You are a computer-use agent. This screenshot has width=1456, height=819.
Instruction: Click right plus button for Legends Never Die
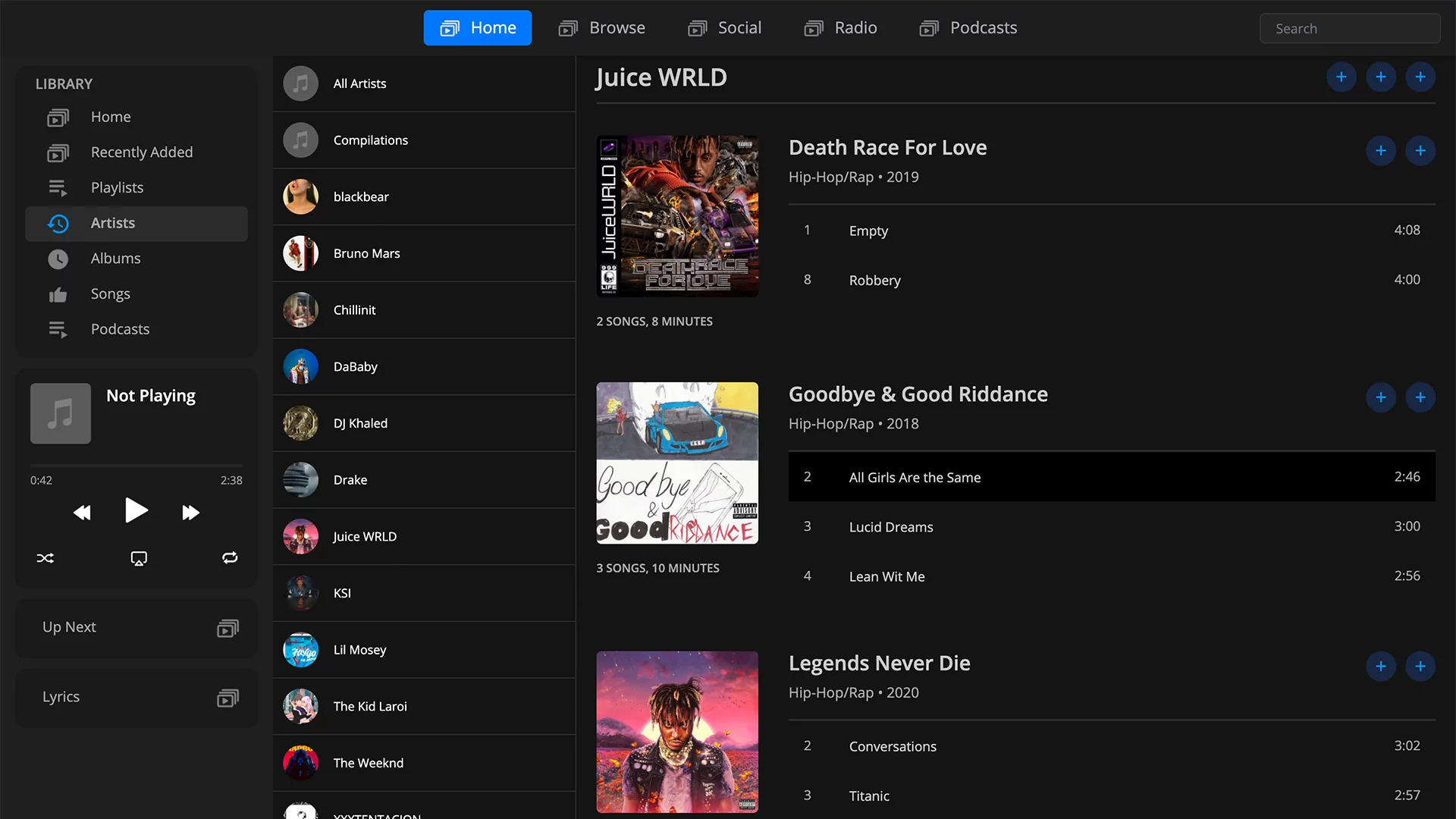tap(1420, 667)
